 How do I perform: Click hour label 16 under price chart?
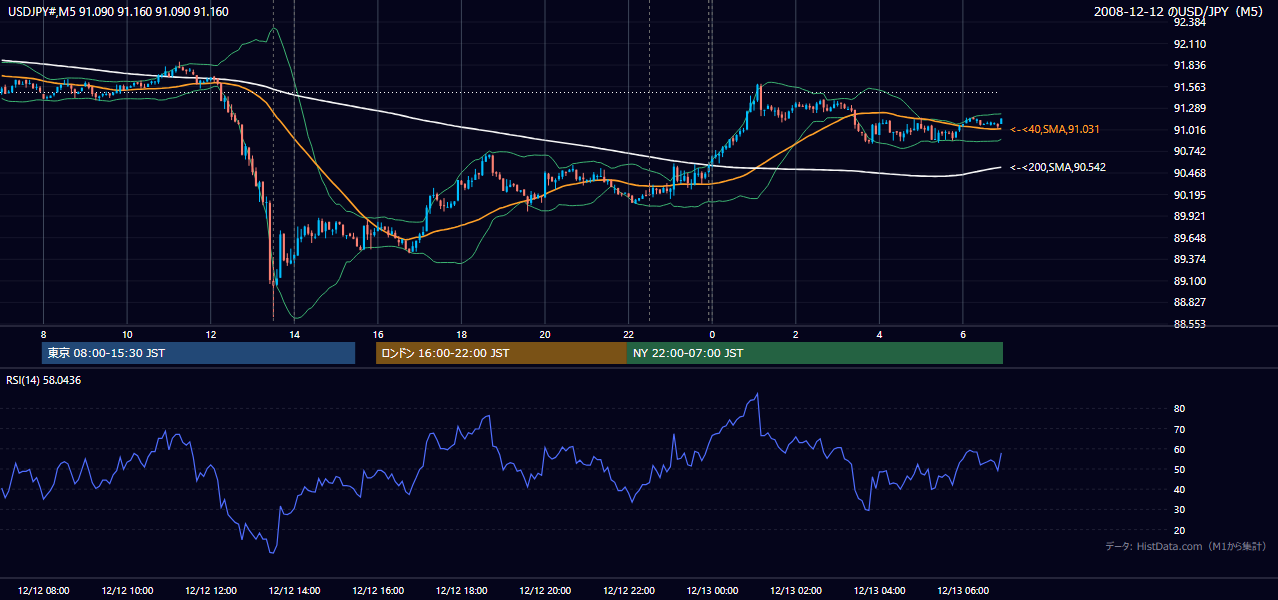click(x=378, y=333)
